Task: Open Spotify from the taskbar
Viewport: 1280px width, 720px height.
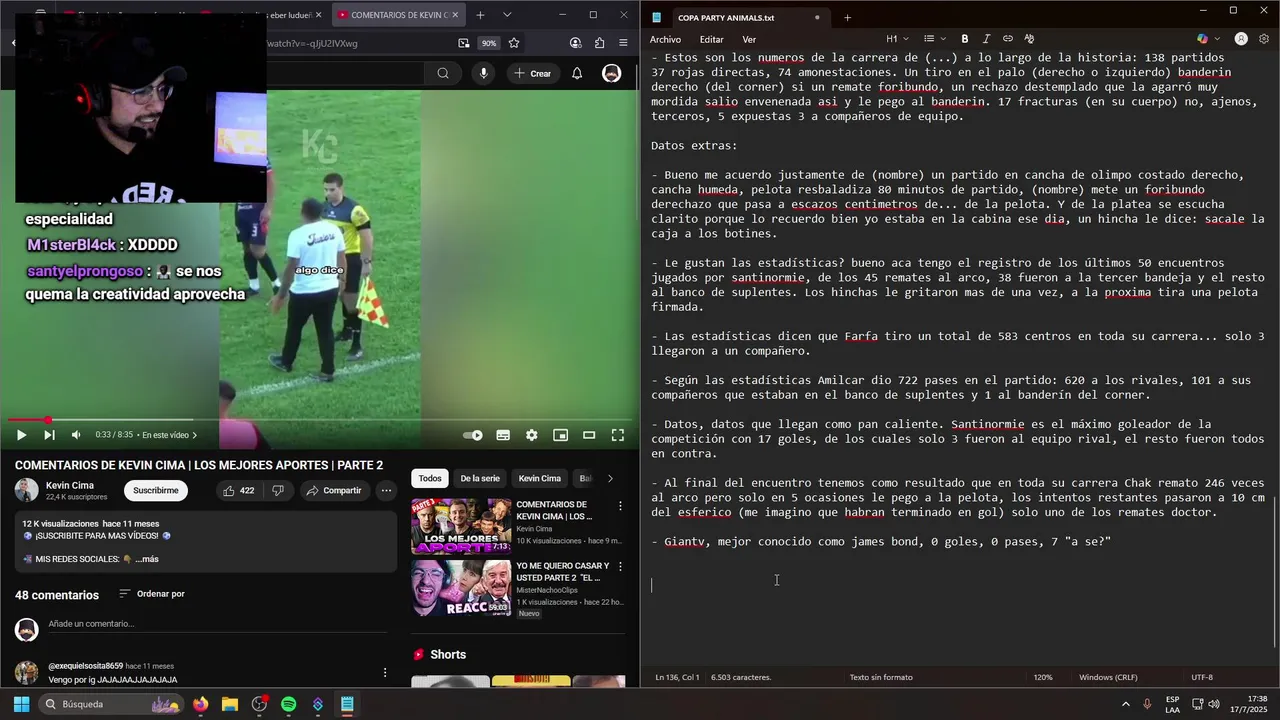Action: (289, 704)
